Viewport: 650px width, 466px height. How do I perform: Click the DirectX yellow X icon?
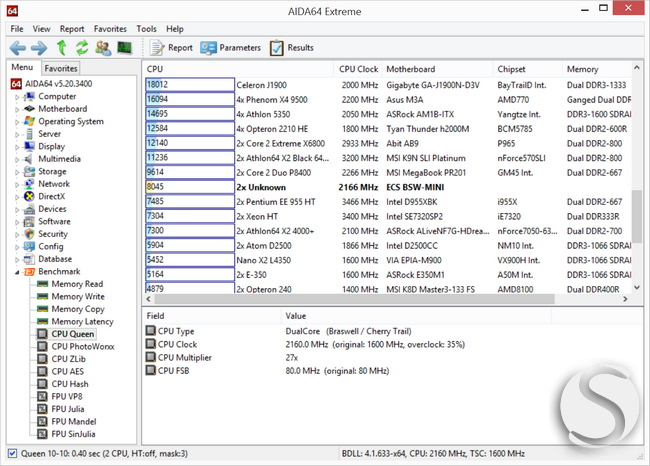(x=29, y=197)
